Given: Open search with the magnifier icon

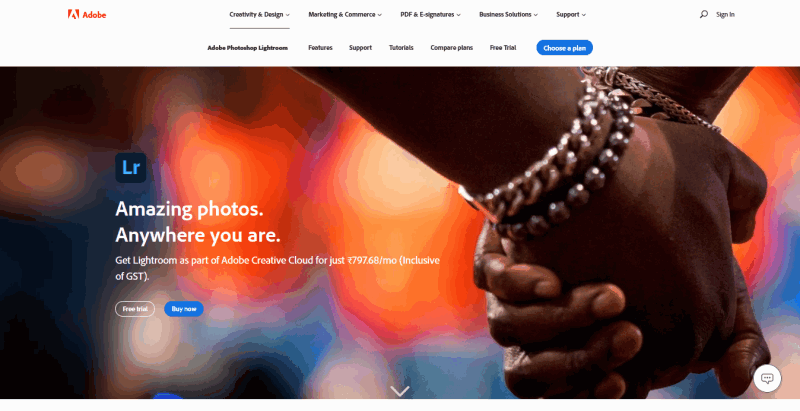Looking at the screenshot, I should tap(704, 14).
